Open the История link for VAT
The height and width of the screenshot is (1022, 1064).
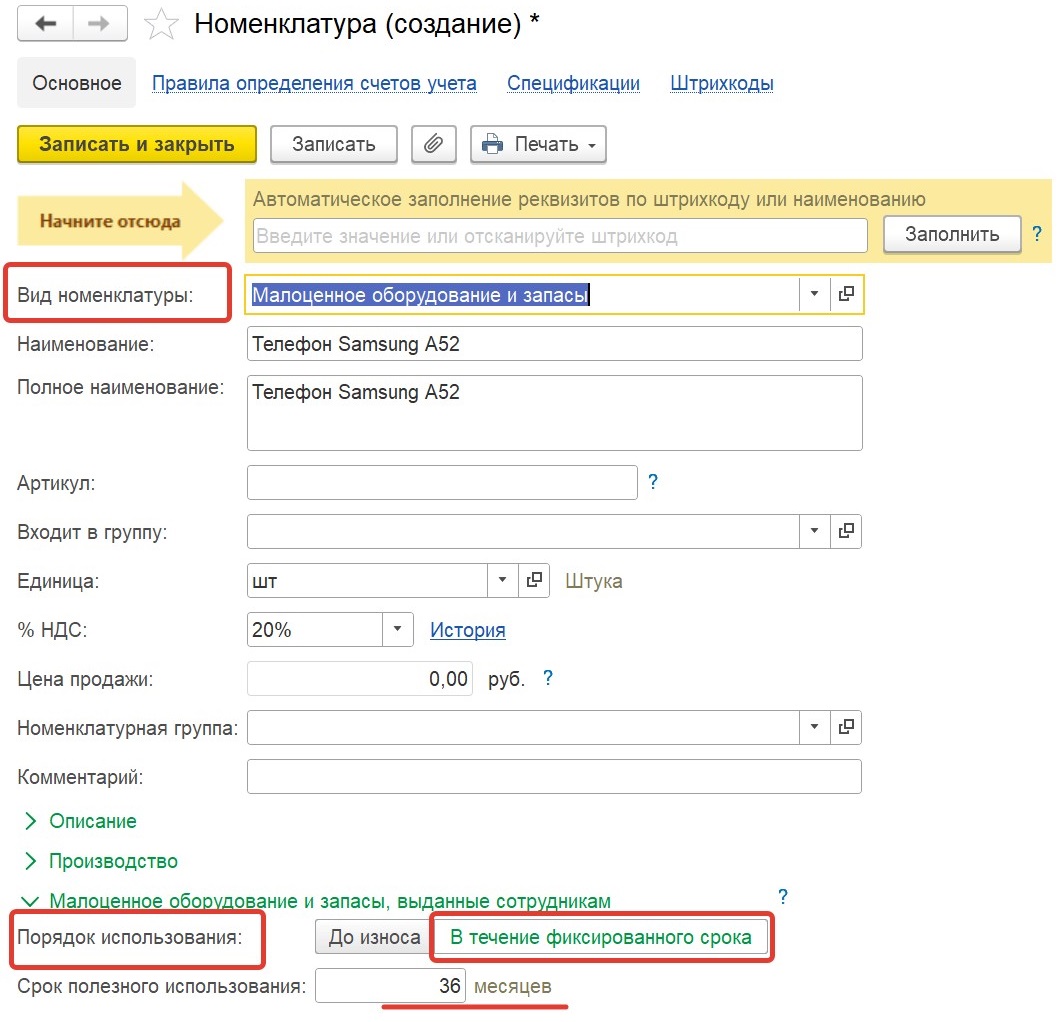(468, 630)
